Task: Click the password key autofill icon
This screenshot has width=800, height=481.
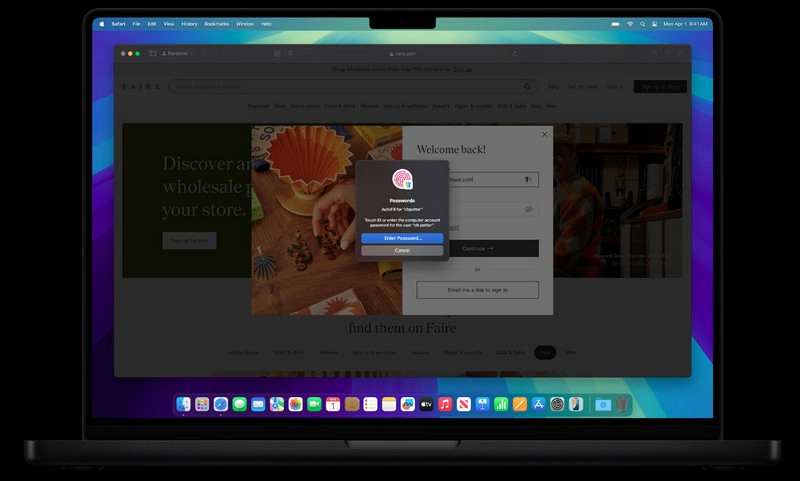Action: click(x=529, y=180)
